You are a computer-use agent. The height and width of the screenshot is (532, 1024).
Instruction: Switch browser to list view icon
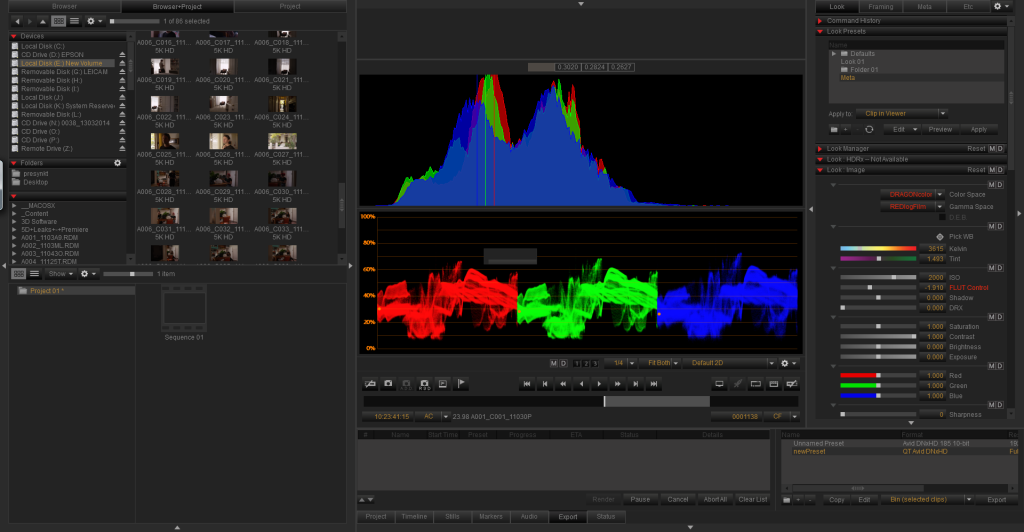point(73,21)
